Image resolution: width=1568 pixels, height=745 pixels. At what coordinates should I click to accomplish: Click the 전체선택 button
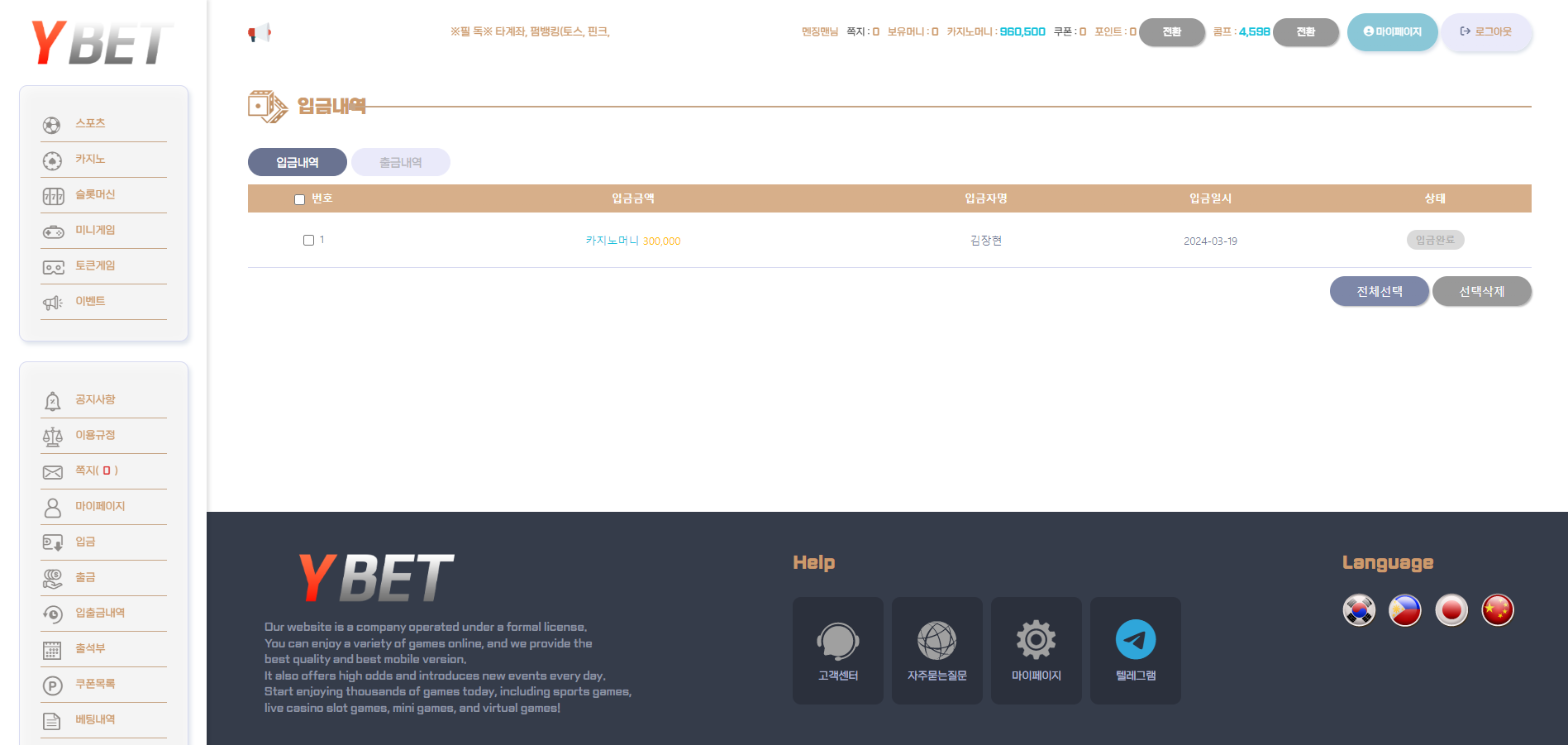click(x=1379, y=291)
